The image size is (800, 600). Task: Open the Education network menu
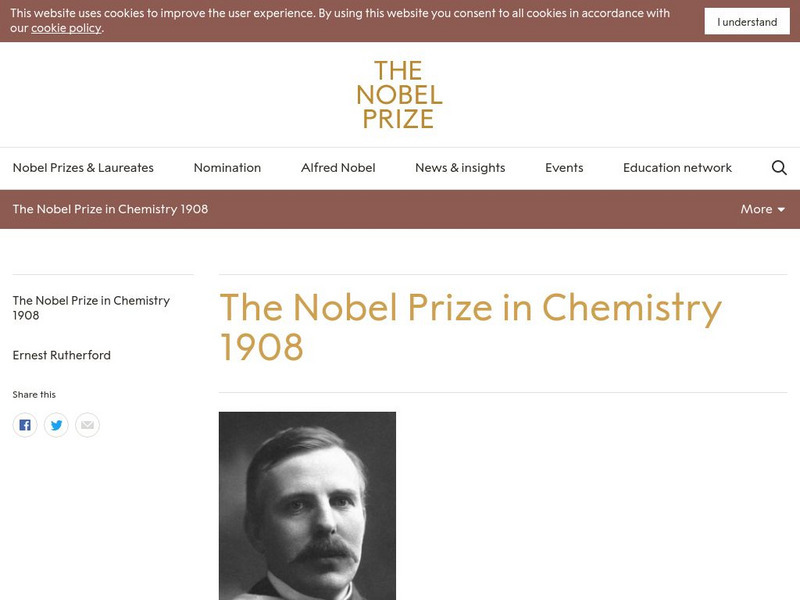pos(677,168)
